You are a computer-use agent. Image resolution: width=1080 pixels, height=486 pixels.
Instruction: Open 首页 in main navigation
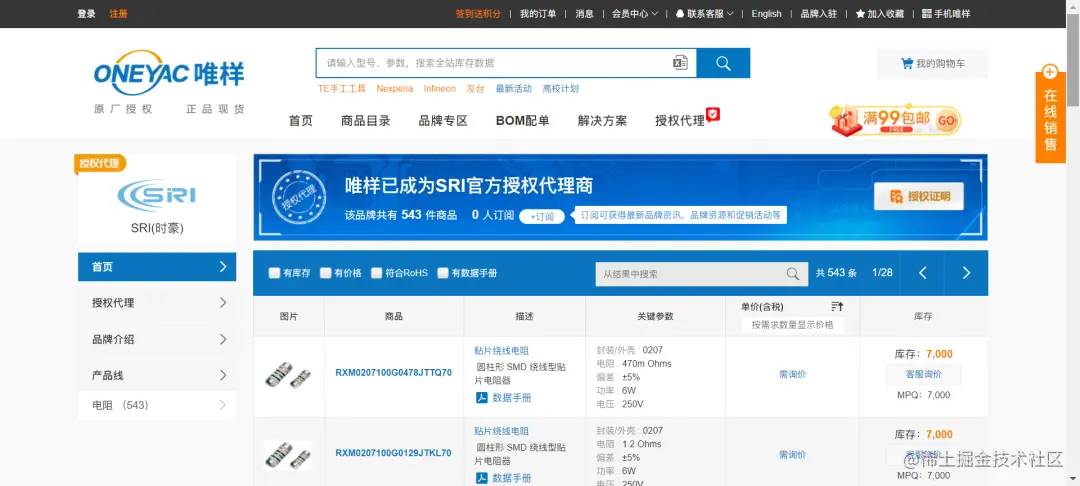tap(300, 120)
